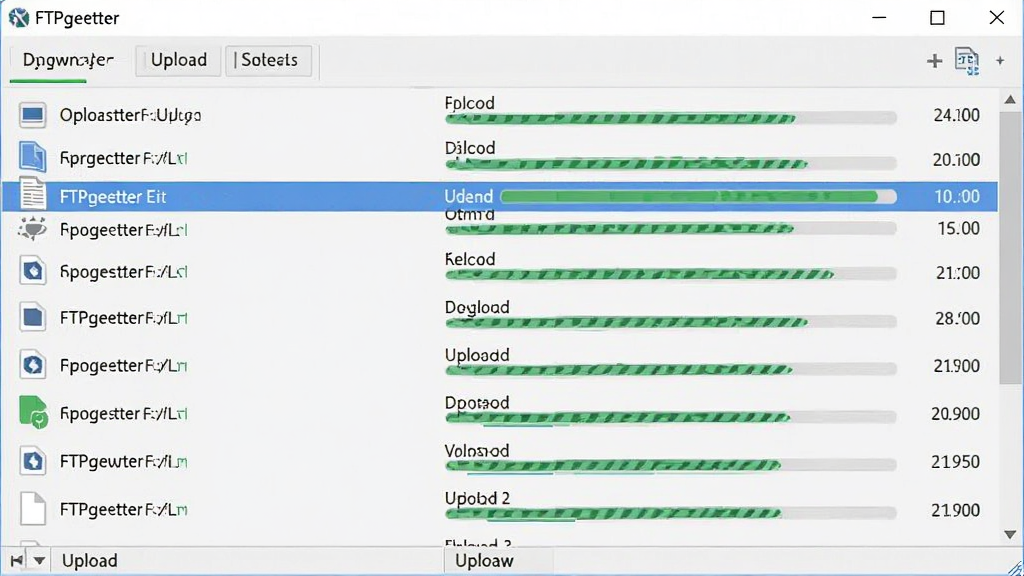
Task: Select the monitor icon beside OploastterF:Uplgo
Action: (33, 115)
